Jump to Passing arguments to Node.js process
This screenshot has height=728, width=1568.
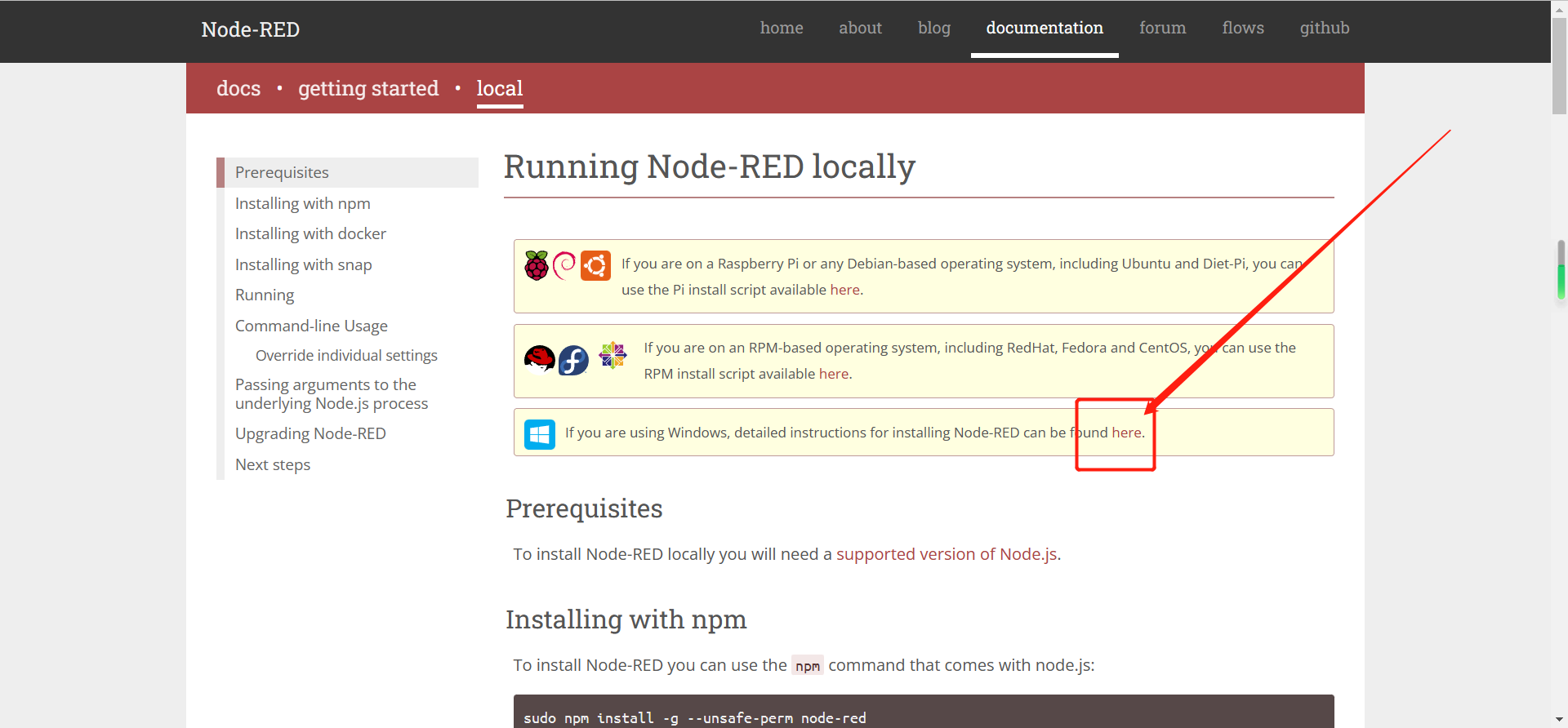coord(332,393)
